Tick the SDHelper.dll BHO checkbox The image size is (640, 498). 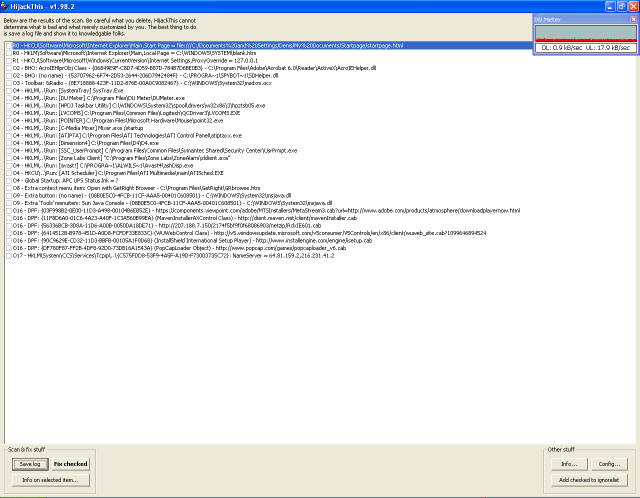pos(9,76)
